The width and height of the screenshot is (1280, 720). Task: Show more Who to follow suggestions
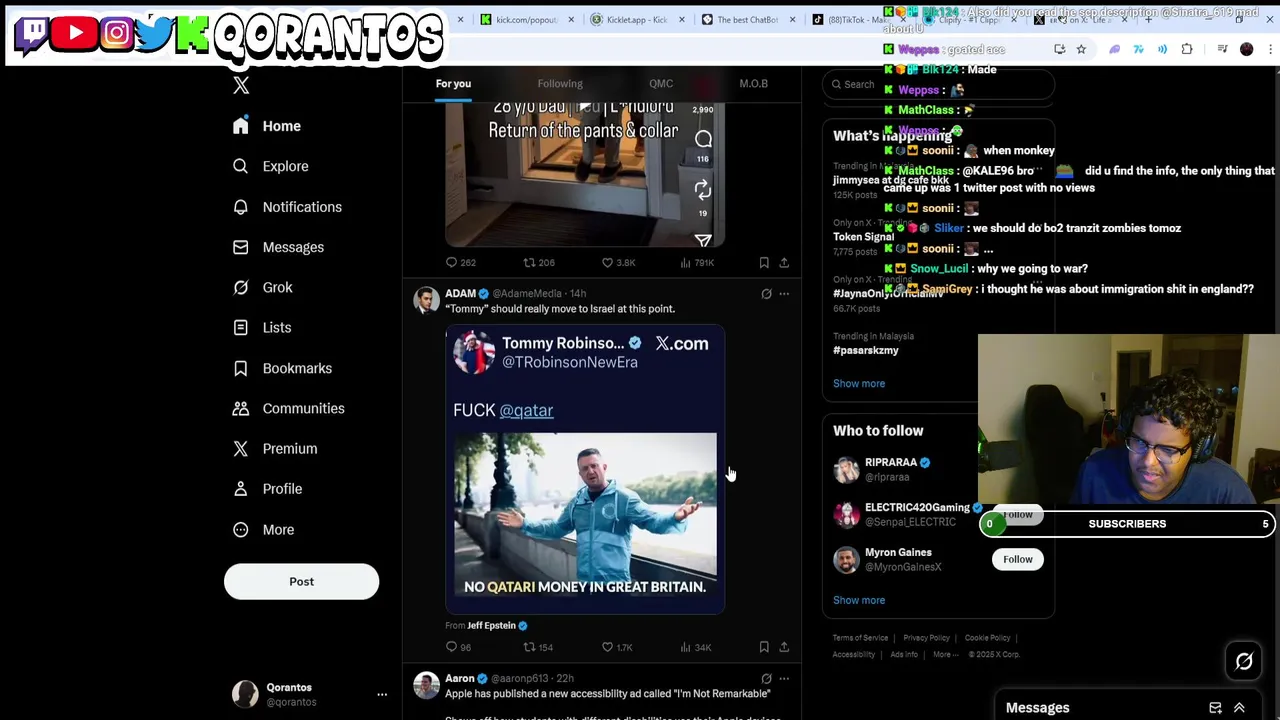click(x=859, y=601)
